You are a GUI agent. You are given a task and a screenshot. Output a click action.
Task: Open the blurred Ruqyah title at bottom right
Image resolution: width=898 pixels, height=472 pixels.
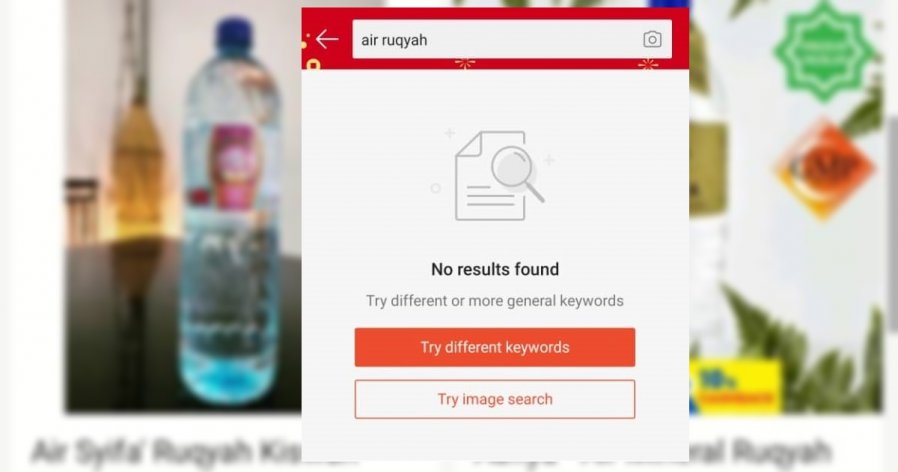pos(761,451)
